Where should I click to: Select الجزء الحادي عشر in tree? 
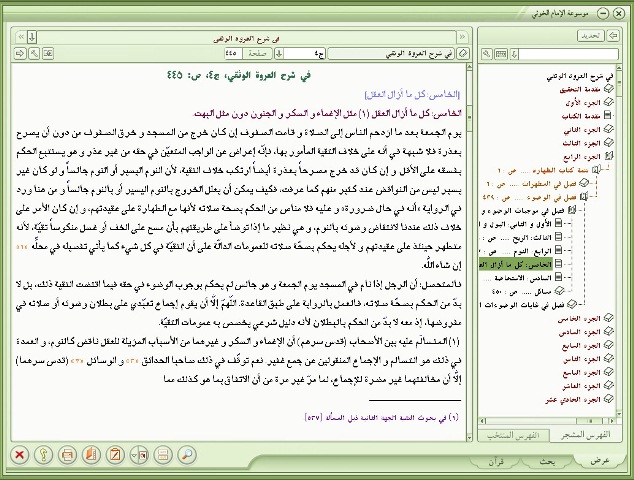pos(573,400)
